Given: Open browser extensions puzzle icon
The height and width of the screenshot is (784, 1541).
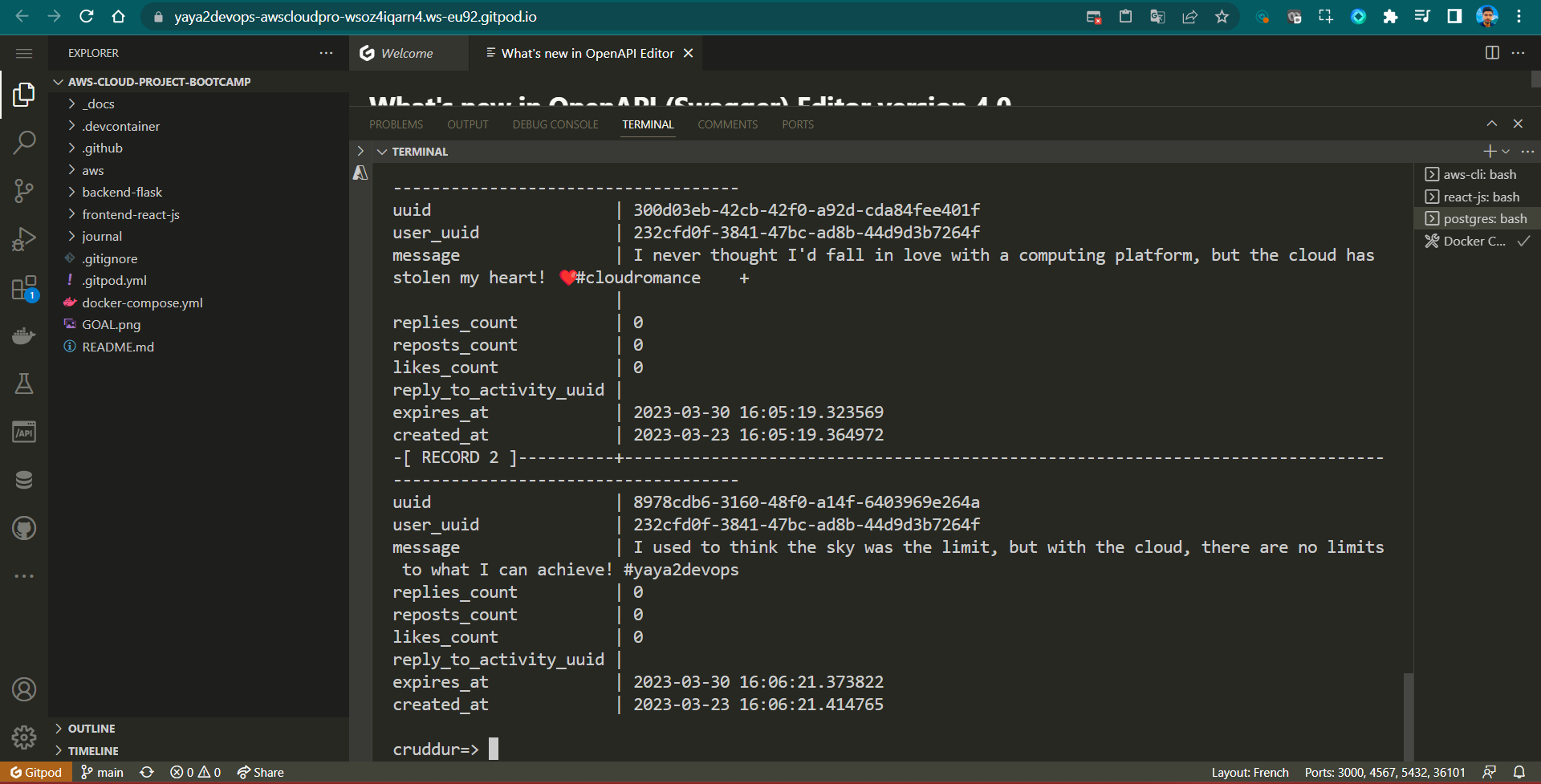Looking at the screenshot, I should click(x=1390, y=16).
